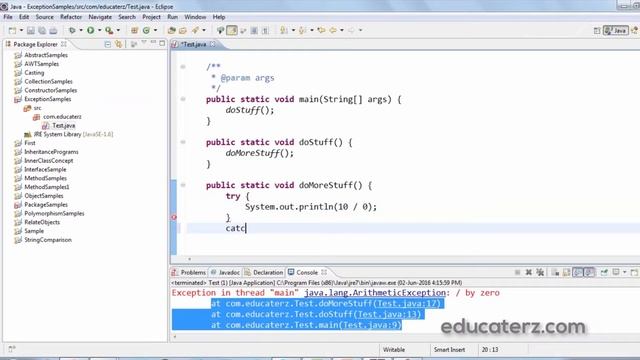Toggle Pin Console button
640x360 pixels.
(x=604, y=272)
